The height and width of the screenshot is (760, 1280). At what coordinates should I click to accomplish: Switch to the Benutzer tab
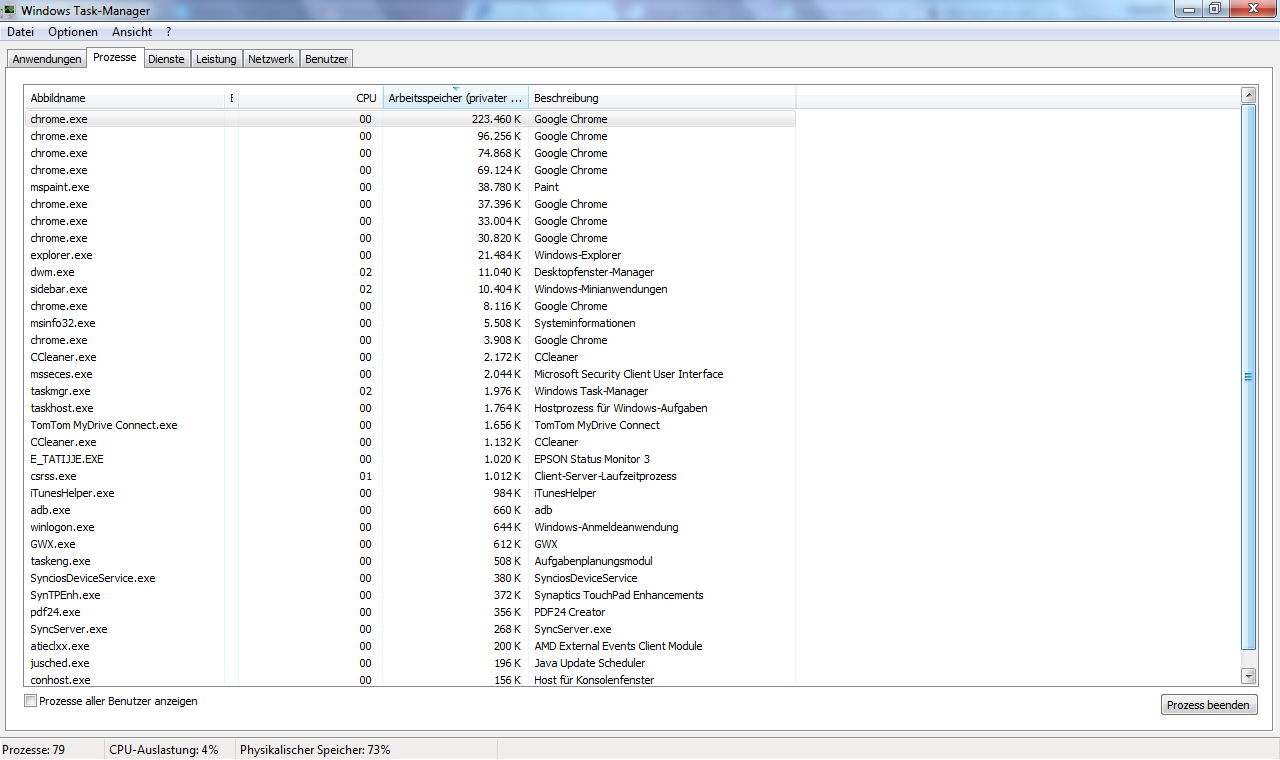[327, 59]
